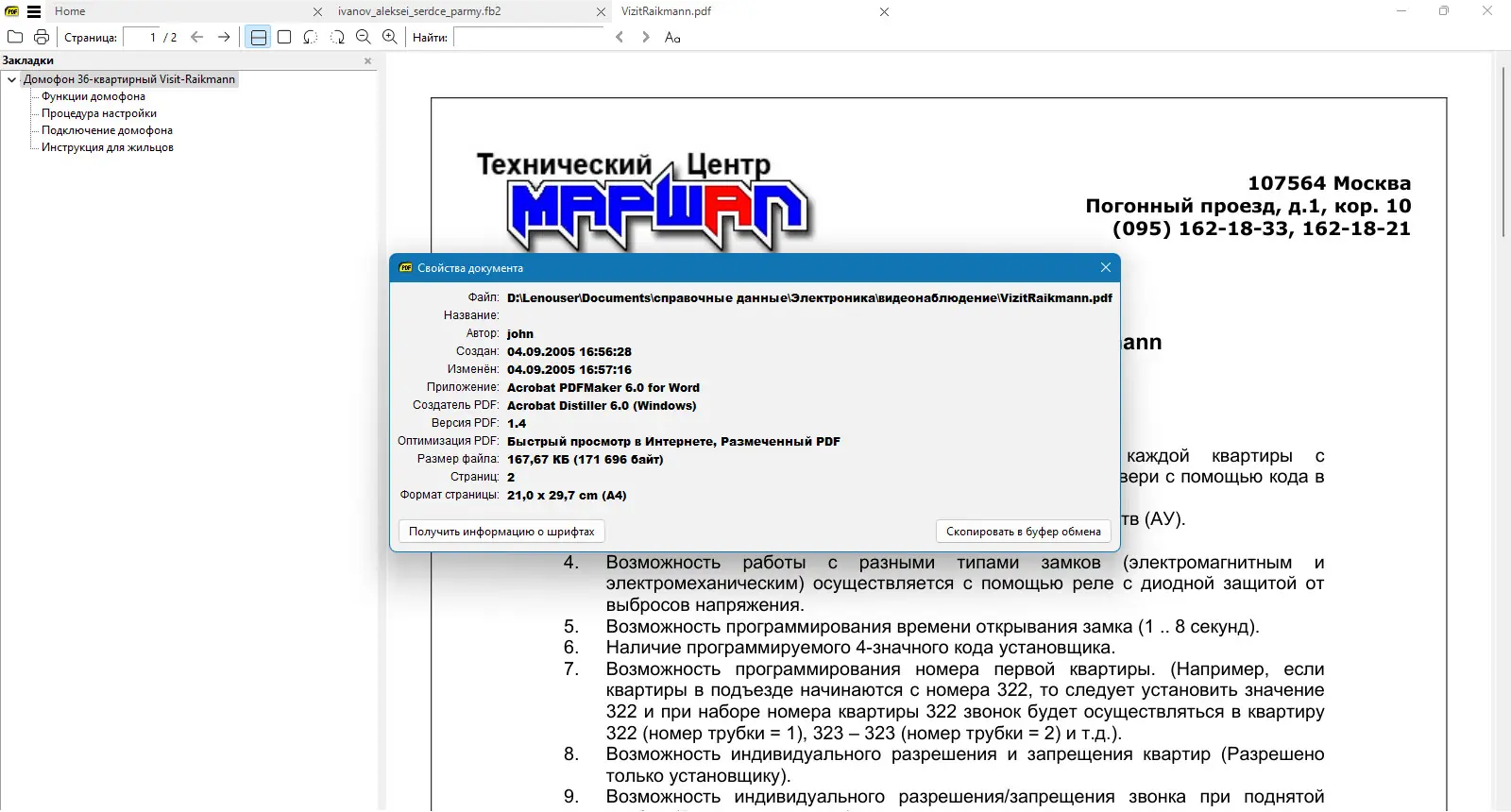Click the page format value 21,0 x 29,7 cm
Screen dimensions: 1511x812
567,495
